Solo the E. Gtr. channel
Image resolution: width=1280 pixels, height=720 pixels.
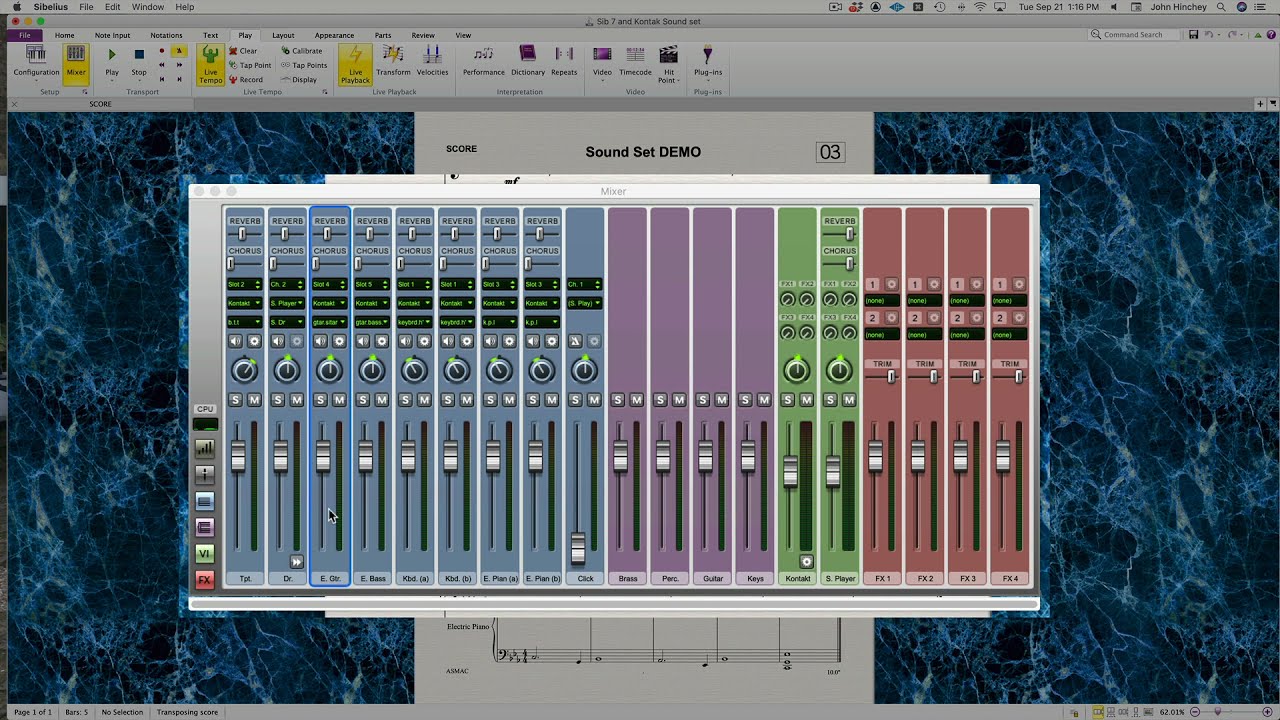point(321,400)
